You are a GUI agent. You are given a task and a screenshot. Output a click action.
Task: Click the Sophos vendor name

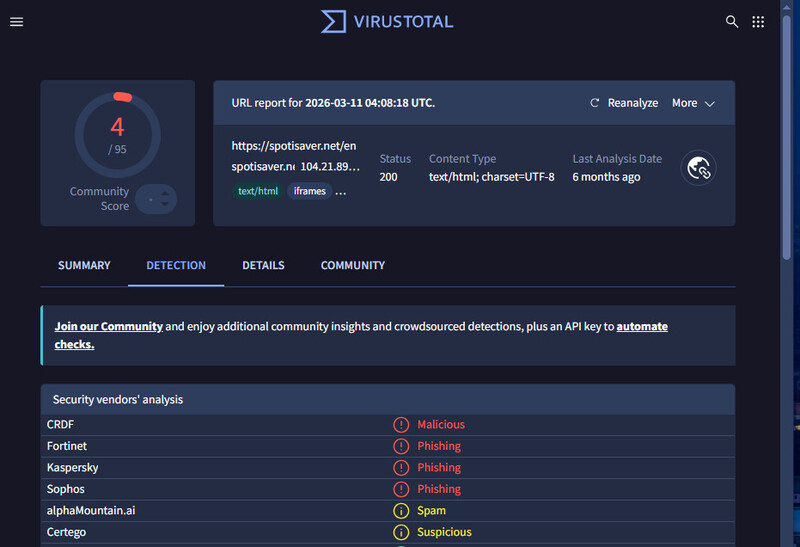66,489
